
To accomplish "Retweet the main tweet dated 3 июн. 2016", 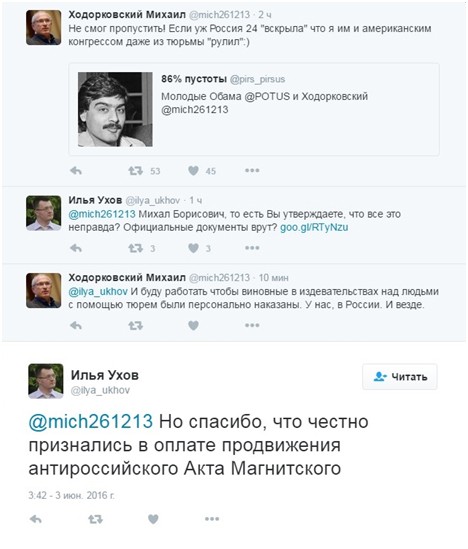I will (95, 519).
